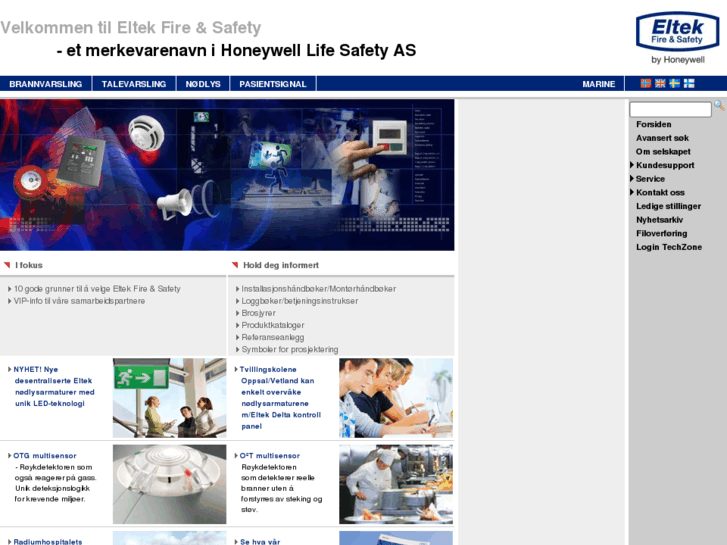The image size is (727, 545).
Task: Open NYHET! Nye desentraliserte Eltek nødlysarmaturer article
Action: coord(54,386)
